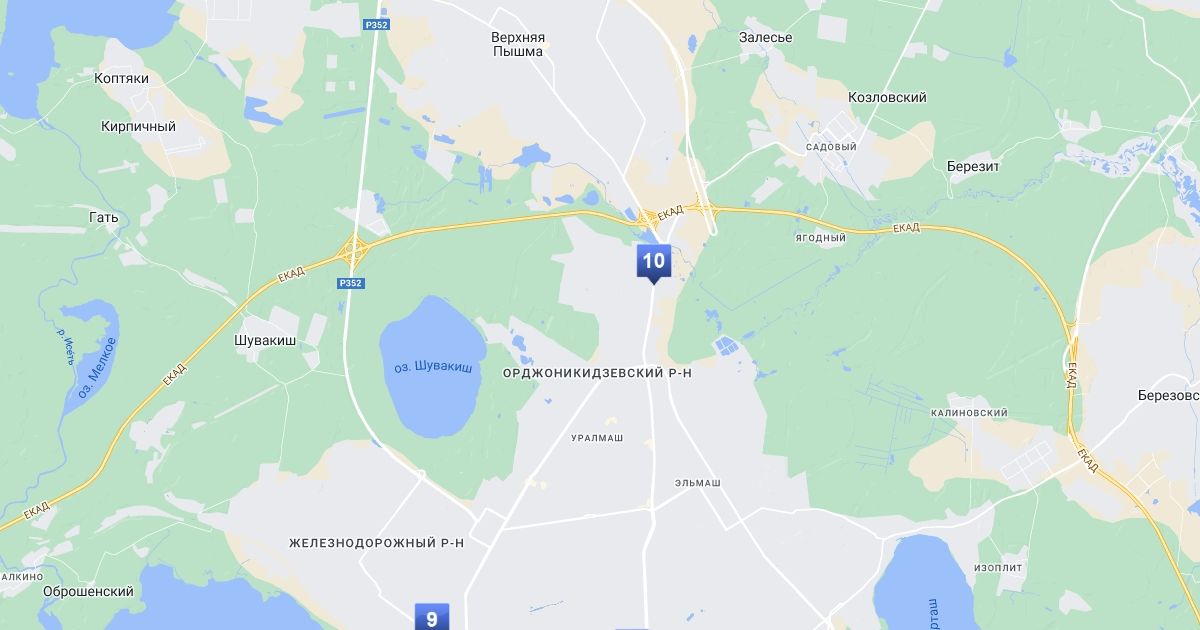Select the Орджоникидзевский р-н district label

point(597,372)
